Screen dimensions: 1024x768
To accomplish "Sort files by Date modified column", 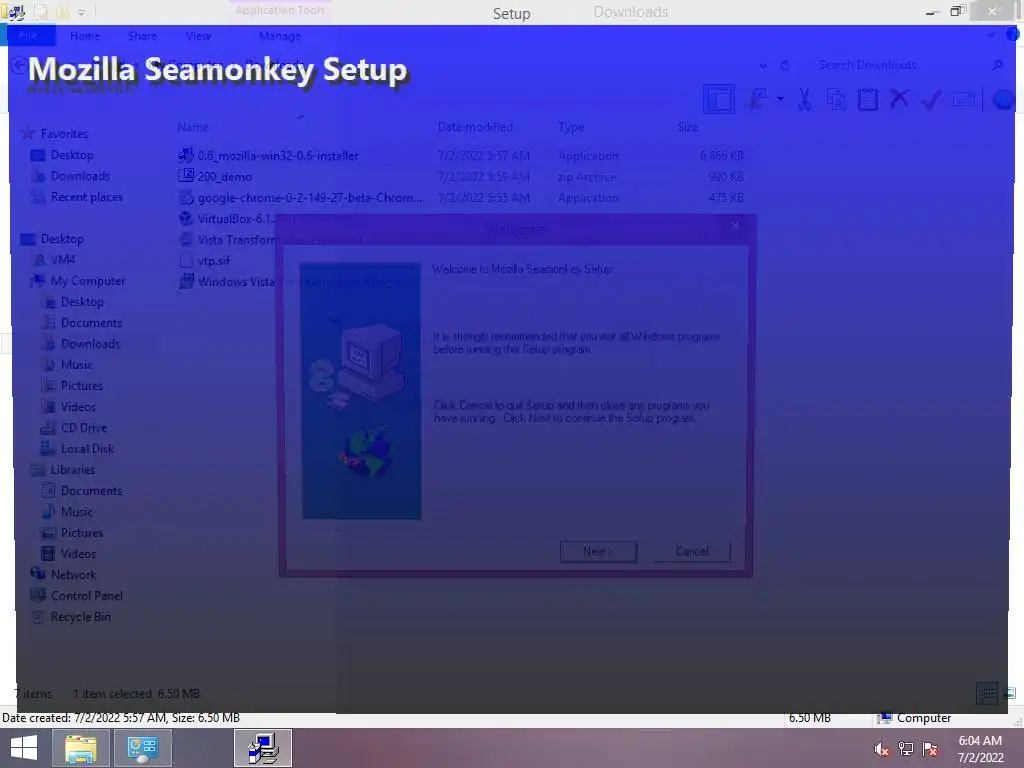I will (x=475, y=127).
